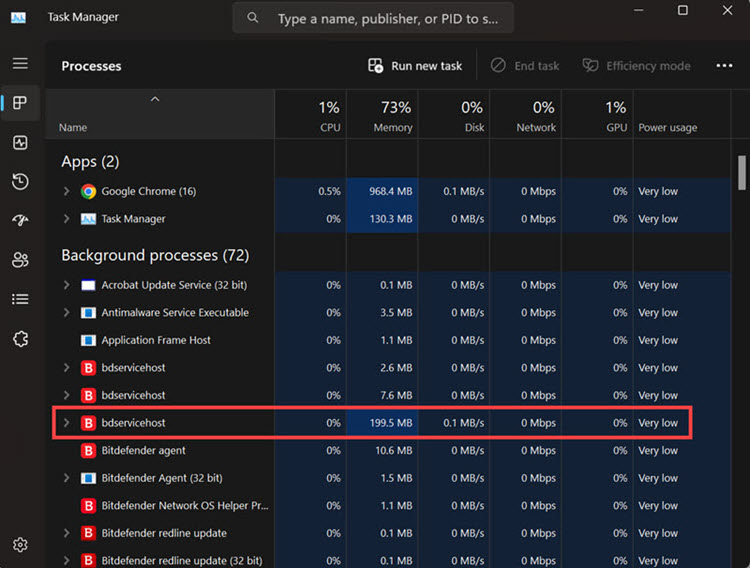Expand the Task Manager process entry
Viewport: 750px width, 568px height.
click(x=67, y=219)
